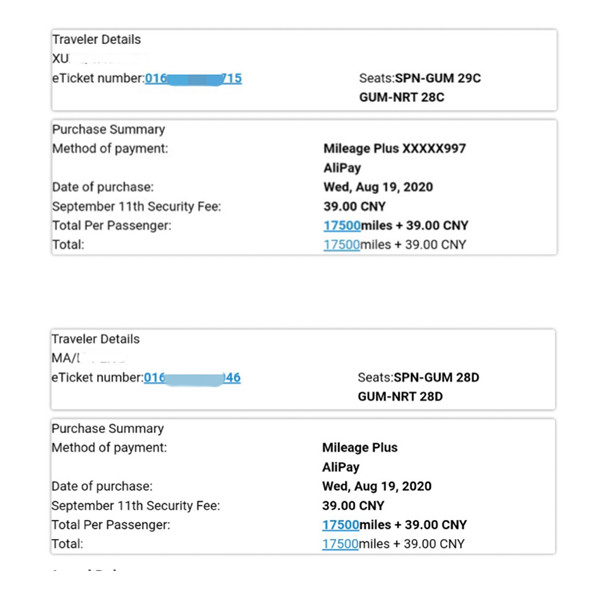Click the second Traveler Details heading
This screenshot has width=600, height=599.
(x=95, y=339)
